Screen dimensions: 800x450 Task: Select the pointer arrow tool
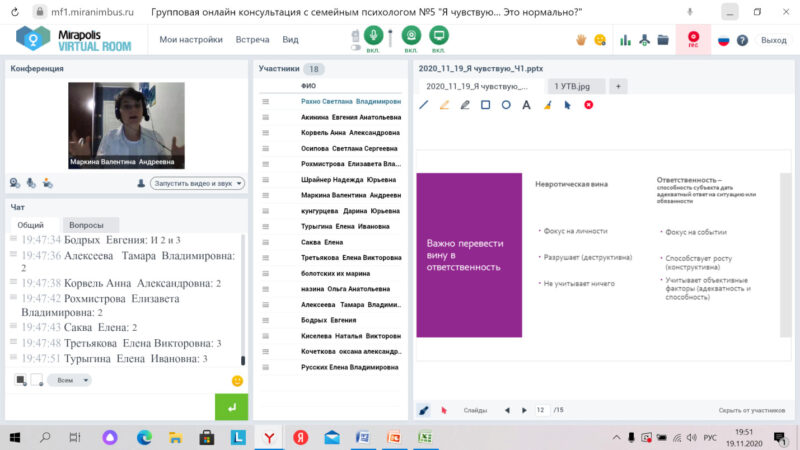(567, 105)
